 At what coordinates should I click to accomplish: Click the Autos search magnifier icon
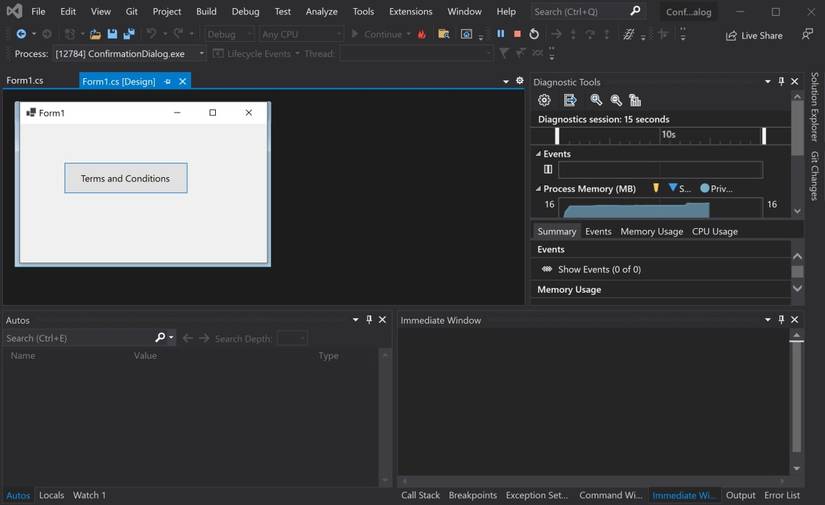[160, 337]
